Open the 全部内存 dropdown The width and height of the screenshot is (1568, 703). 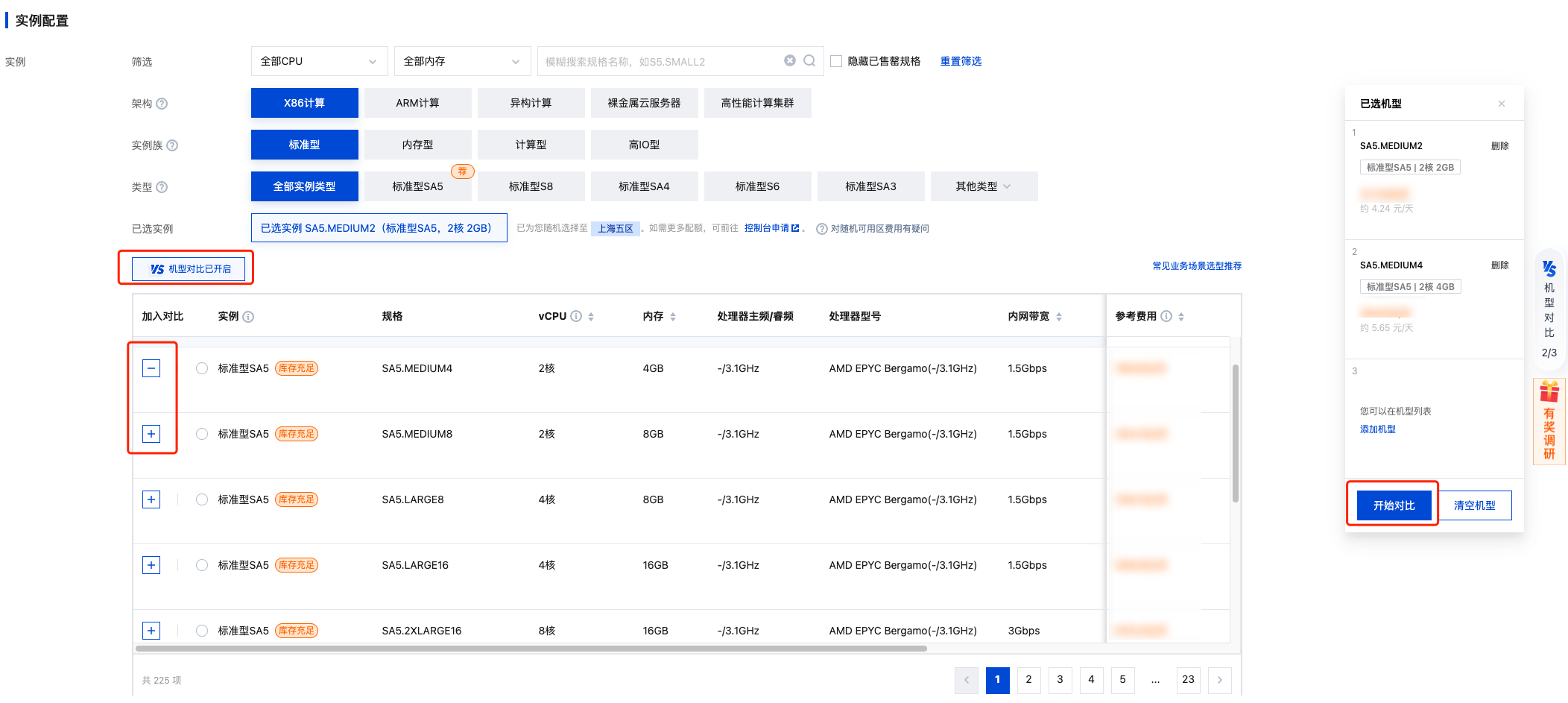click(x=462, y=61)
